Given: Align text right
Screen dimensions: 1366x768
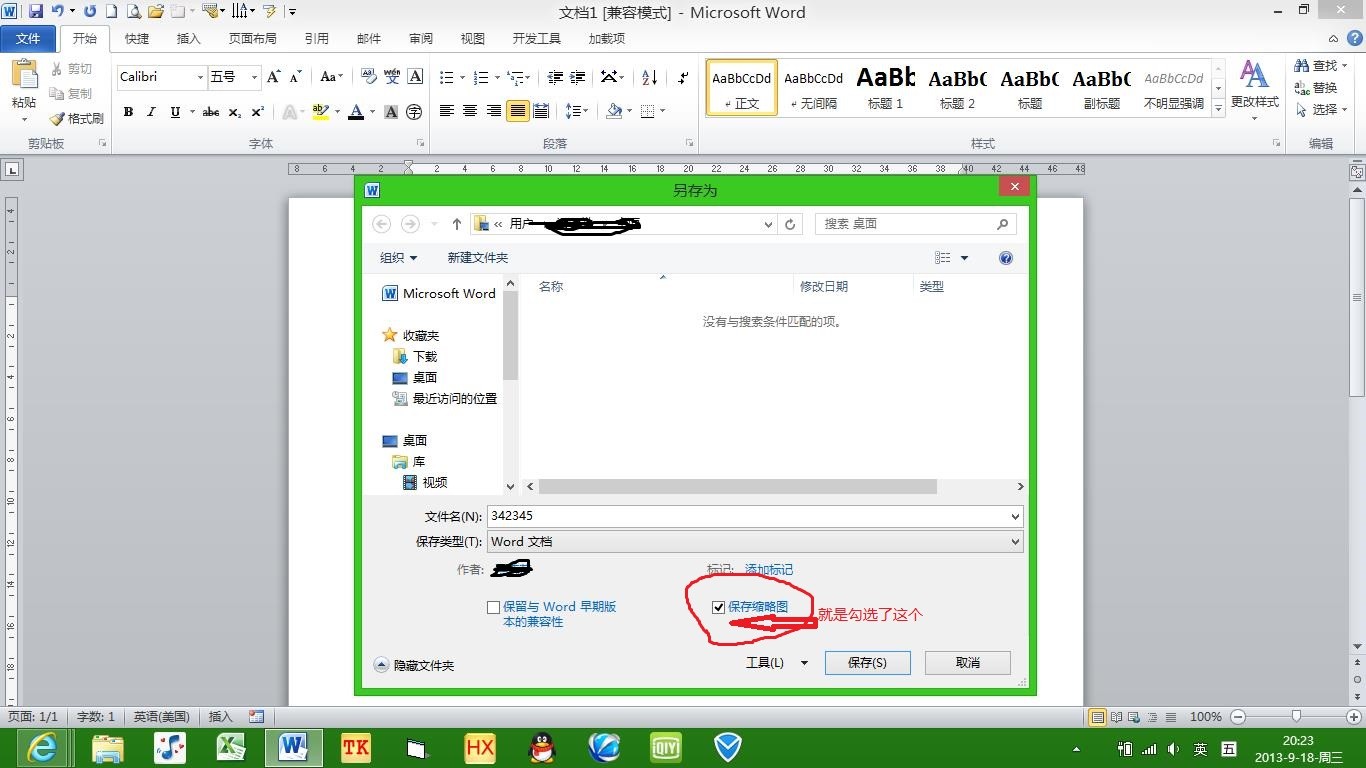Looking at the screenshot, I should 494,111.
